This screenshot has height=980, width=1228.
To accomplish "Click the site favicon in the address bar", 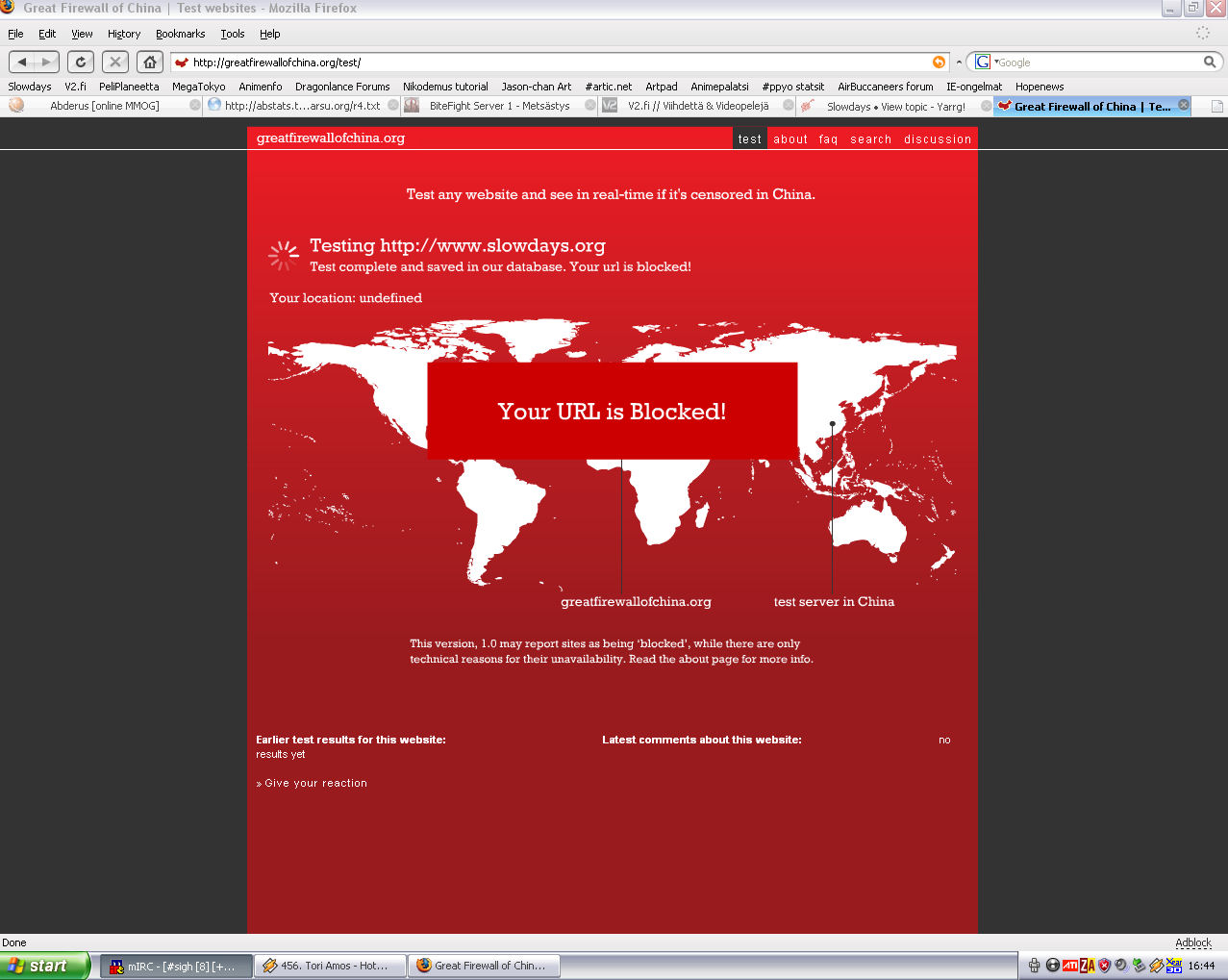I will coord(182,63).
